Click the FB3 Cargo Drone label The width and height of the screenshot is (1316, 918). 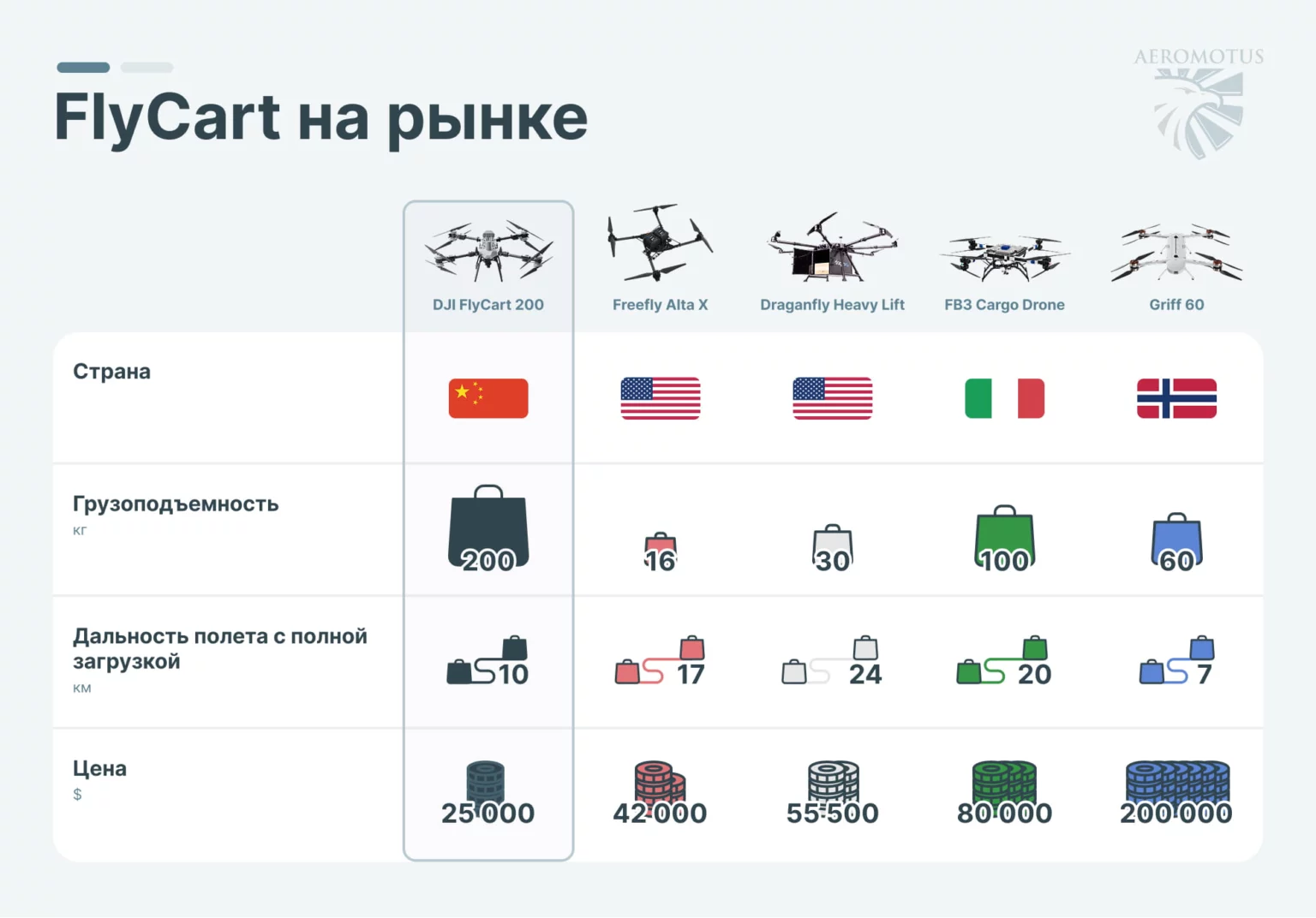(x=1004, y=305)
